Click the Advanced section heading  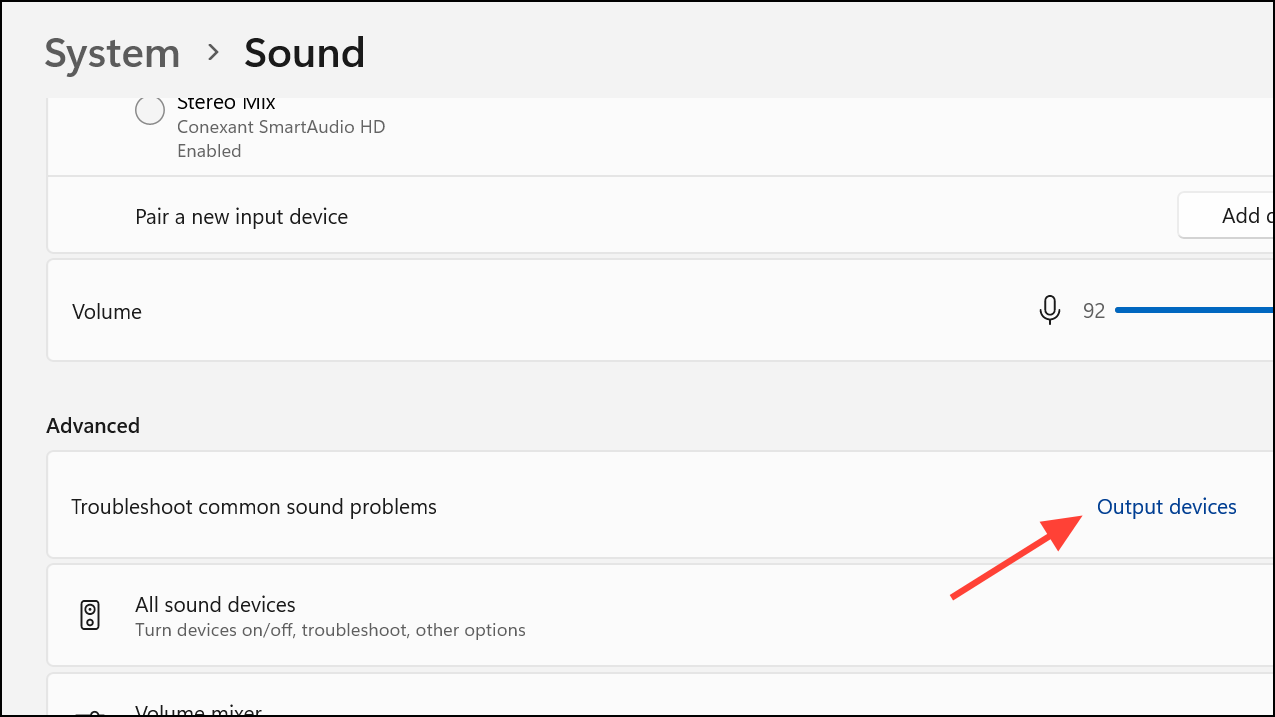click(x=93, y=425)
